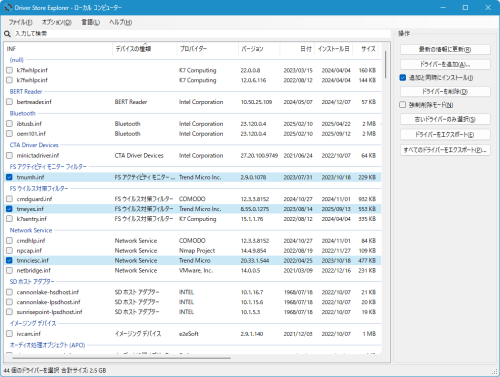Sort by the サイズ column header

[367, 49]
